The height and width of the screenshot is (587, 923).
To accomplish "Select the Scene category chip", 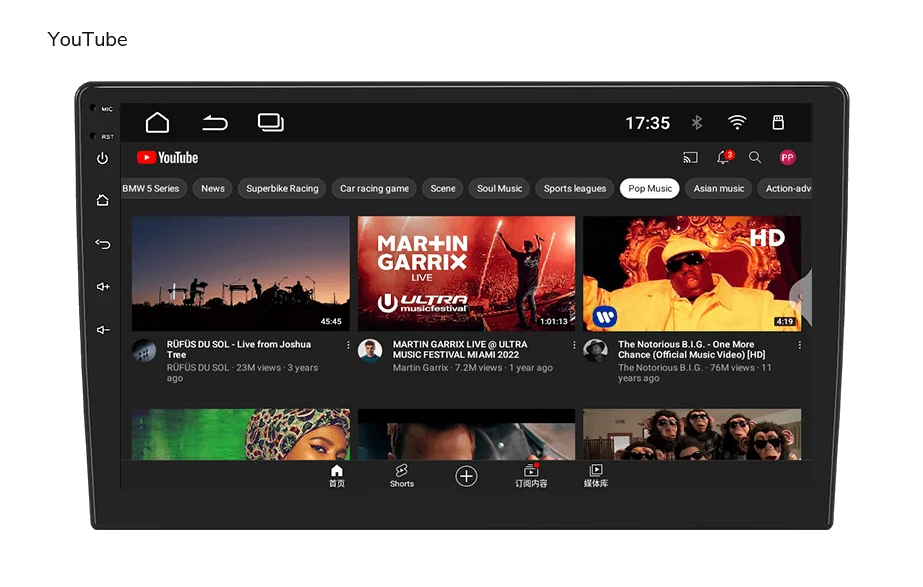I will coord(443,188).
